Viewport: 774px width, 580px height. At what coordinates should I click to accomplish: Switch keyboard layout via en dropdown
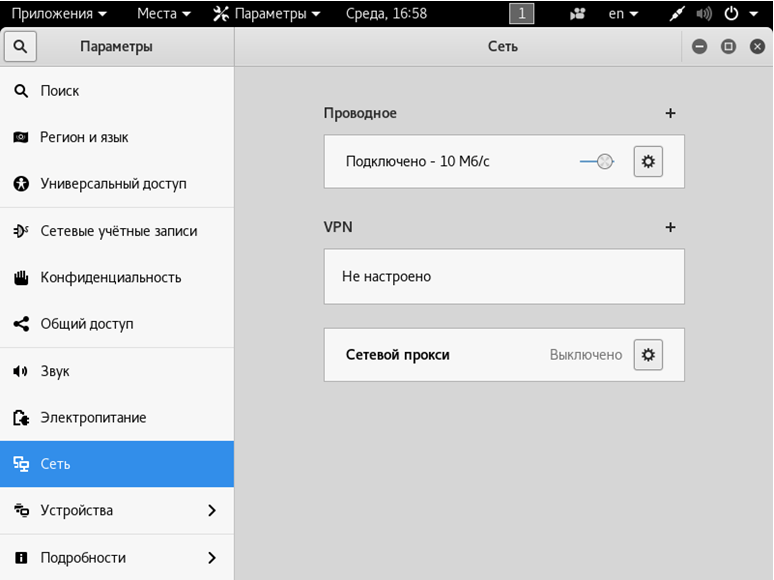(623, 14)
